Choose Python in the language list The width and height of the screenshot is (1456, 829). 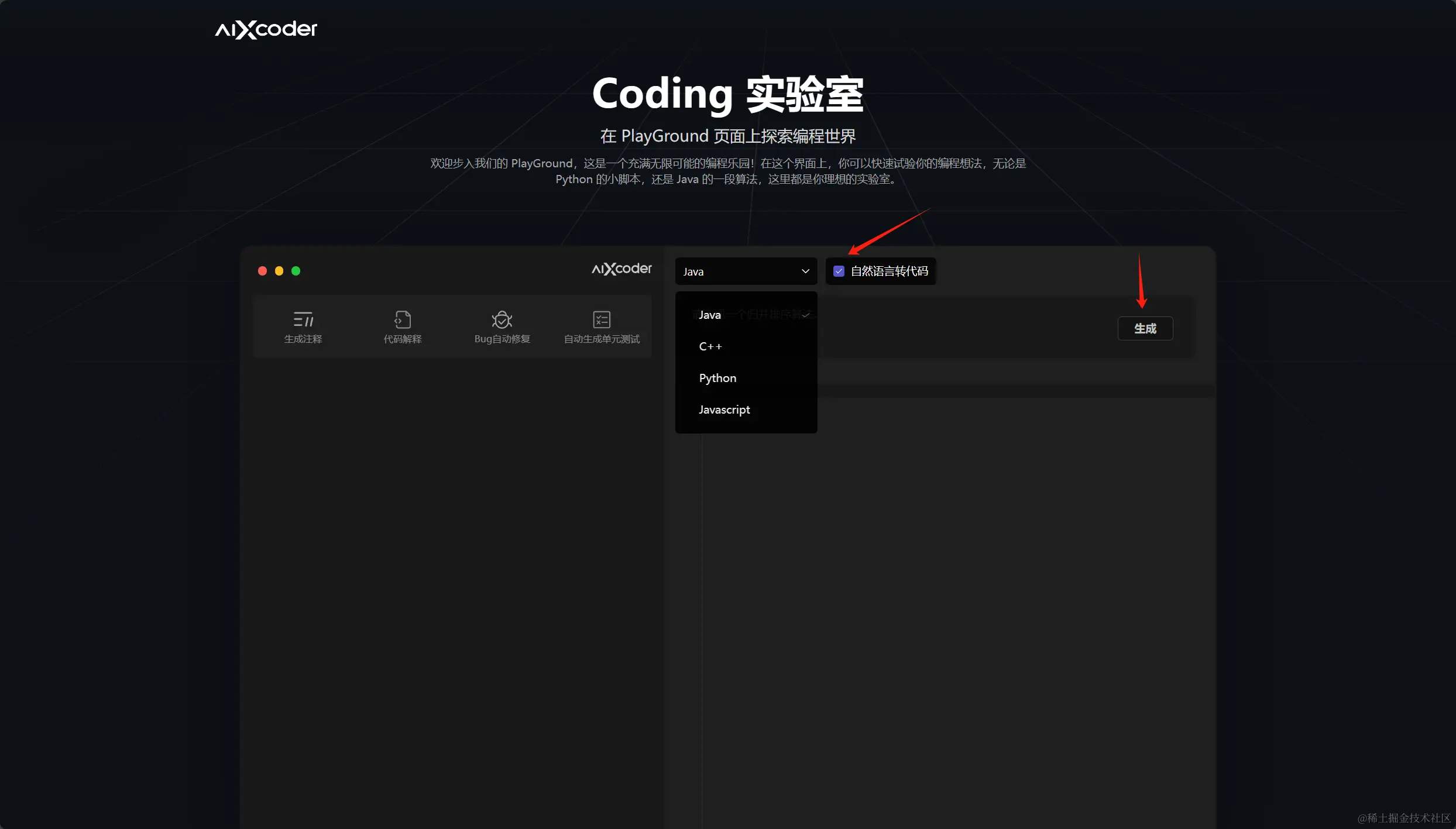(x=746, y=378)
